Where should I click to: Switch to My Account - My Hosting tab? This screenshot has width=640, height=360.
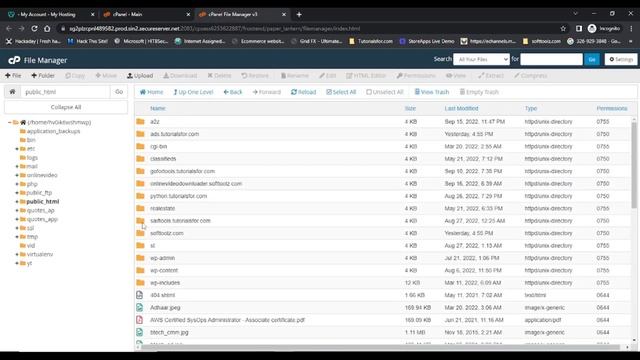click(x=51, y=14)
